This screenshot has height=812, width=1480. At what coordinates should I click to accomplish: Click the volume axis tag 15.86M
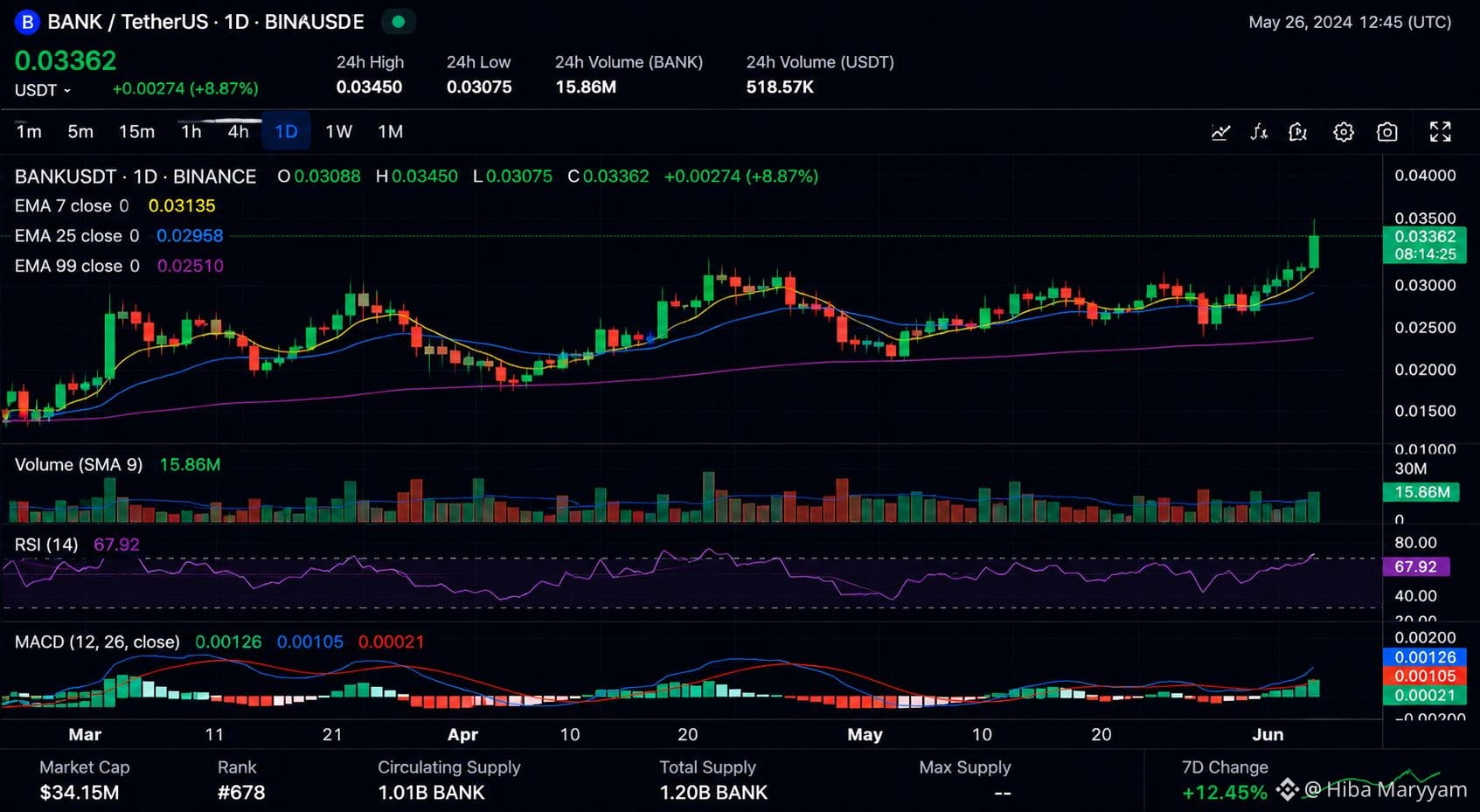1421,492
